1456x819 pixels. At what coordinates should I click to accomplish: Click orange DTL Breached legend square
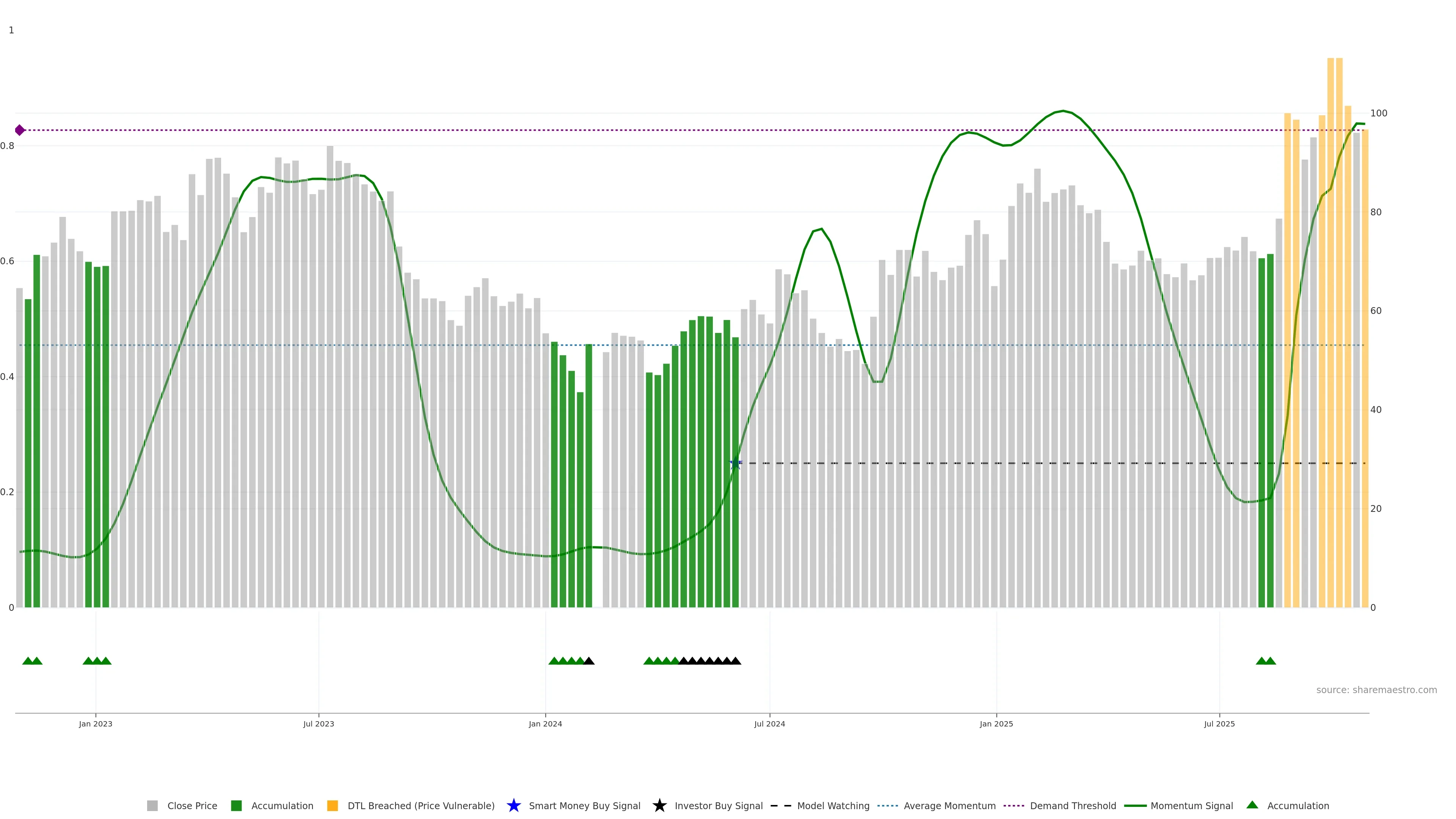(x=333, y=806)
